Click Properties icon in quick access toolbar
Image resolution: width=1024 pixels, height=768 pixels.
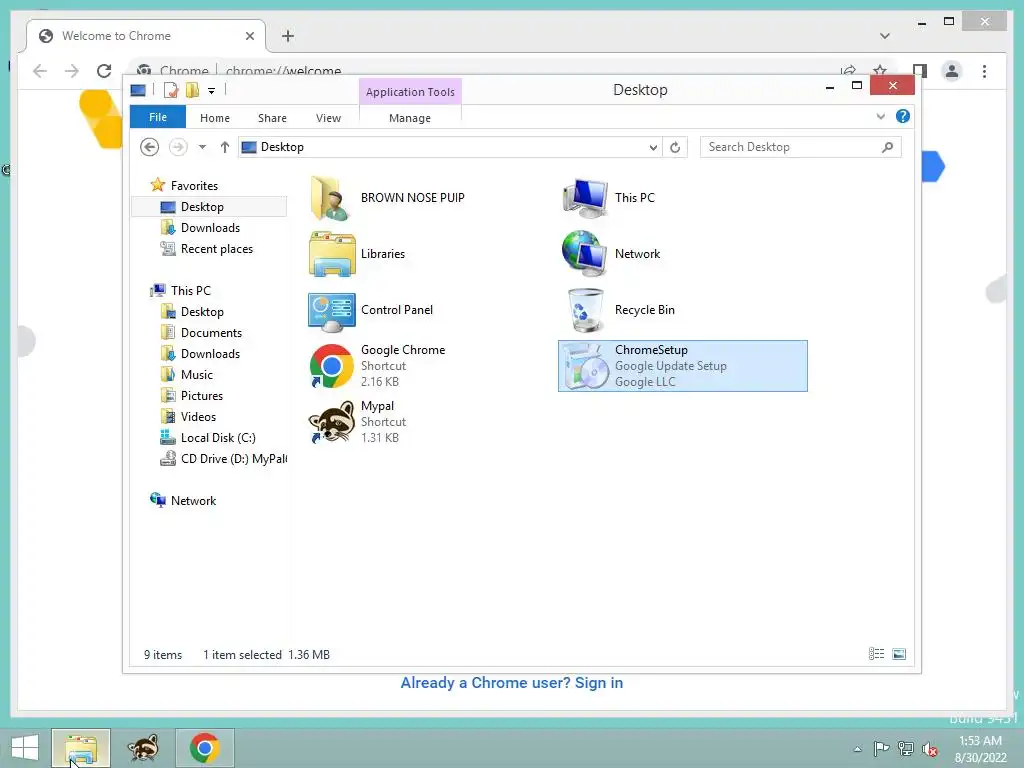pos(170,90)
